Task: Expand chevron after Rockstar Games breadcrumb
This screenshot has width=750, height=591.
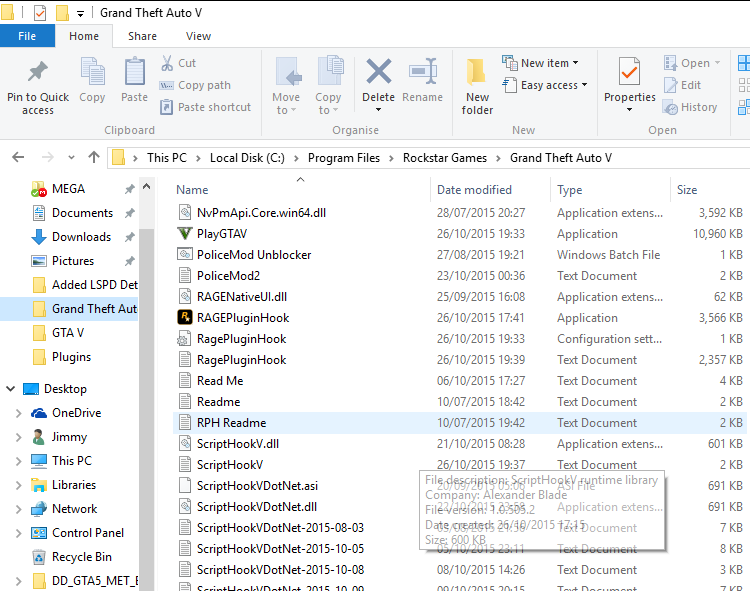Action: click(498, 158)
